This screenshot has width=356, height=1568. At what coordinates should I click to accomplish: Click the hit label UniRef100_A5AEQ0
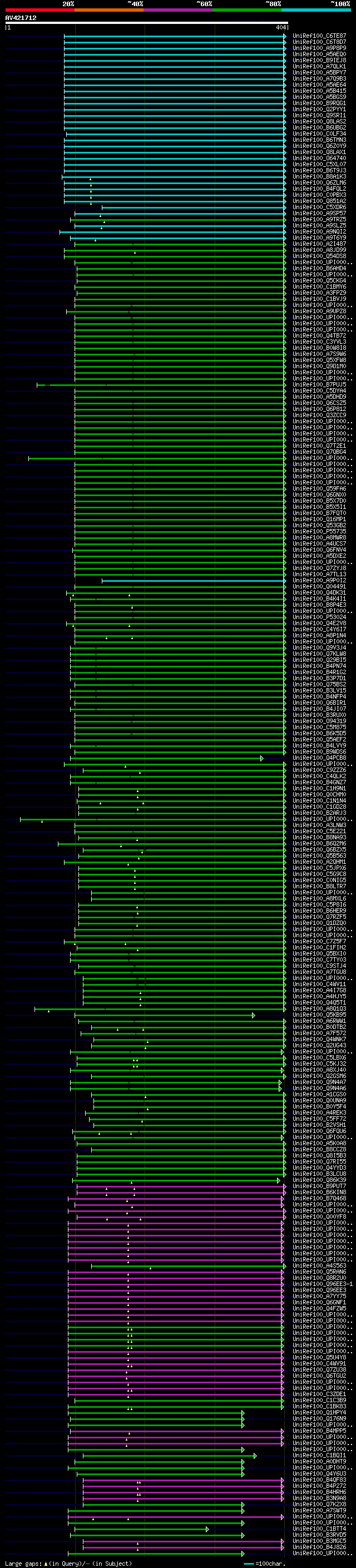tap(319, 54)
